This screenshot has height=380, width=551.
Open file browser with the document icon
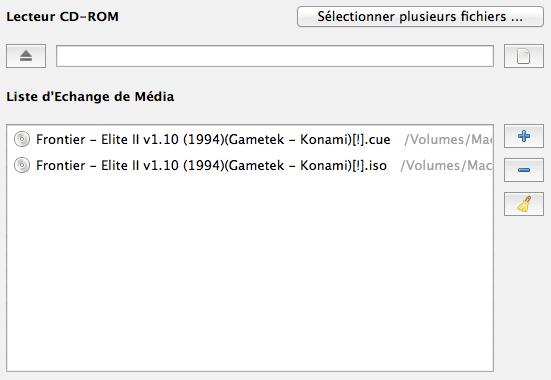click(x=524, y=56)
